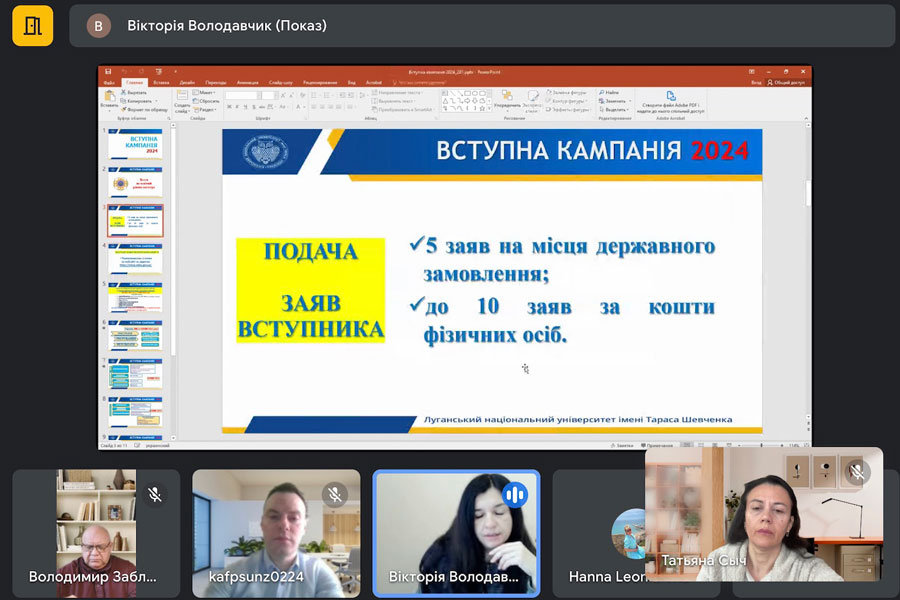Click the Hanna Leon profile picture
900x600 pixels.
pos(629,534)
